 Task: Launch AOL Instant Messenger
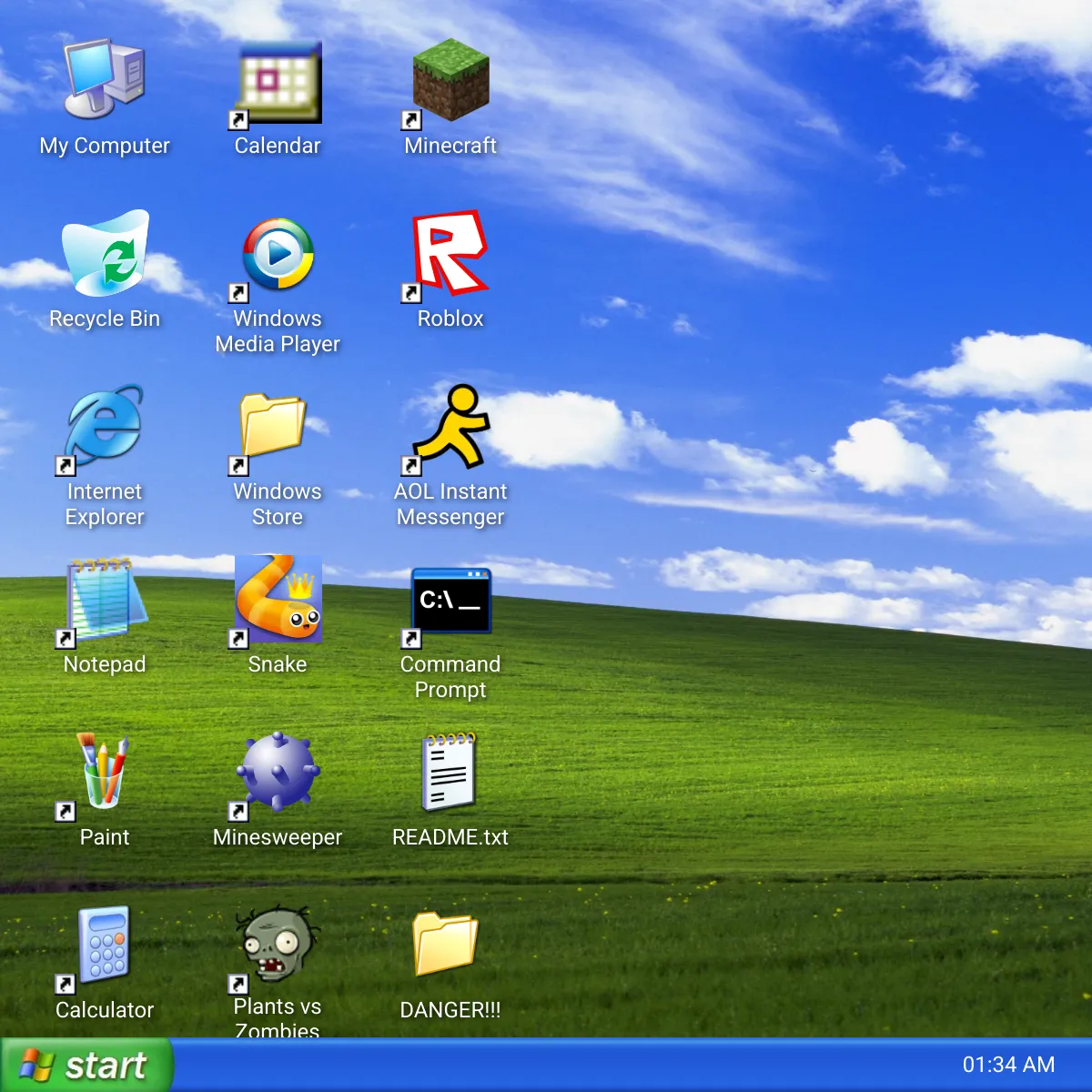click(x=450, y=426)
